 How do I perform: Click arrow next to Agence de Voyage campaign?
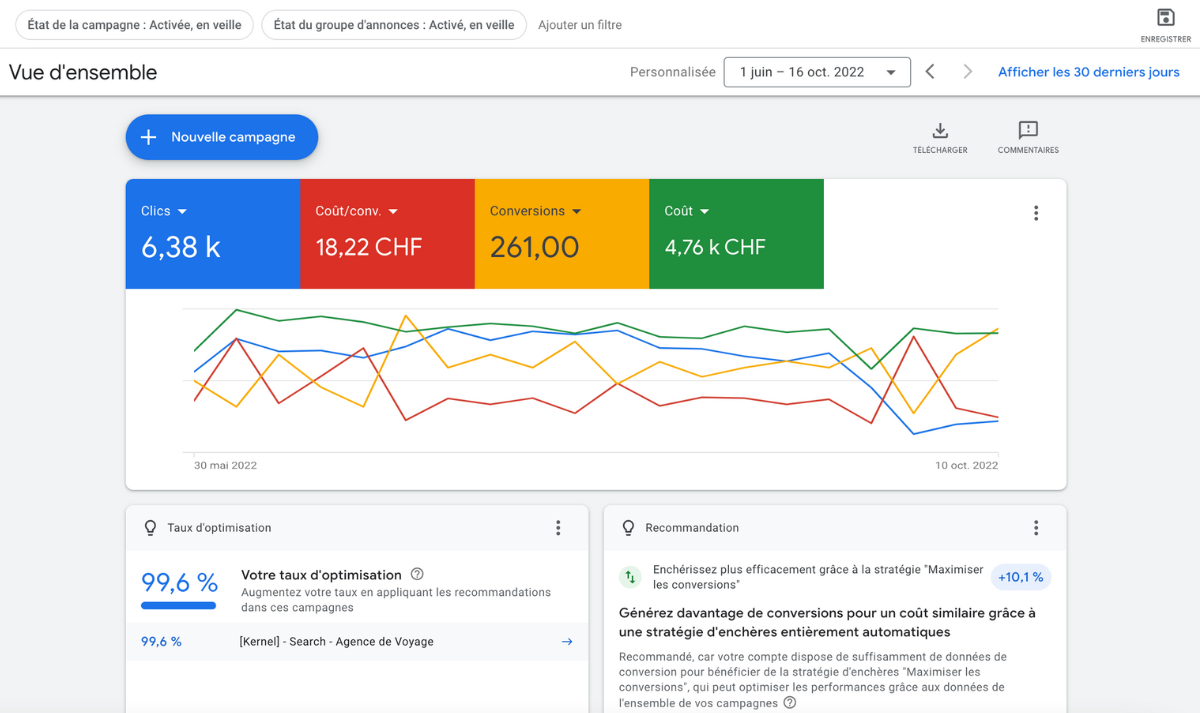567,642
